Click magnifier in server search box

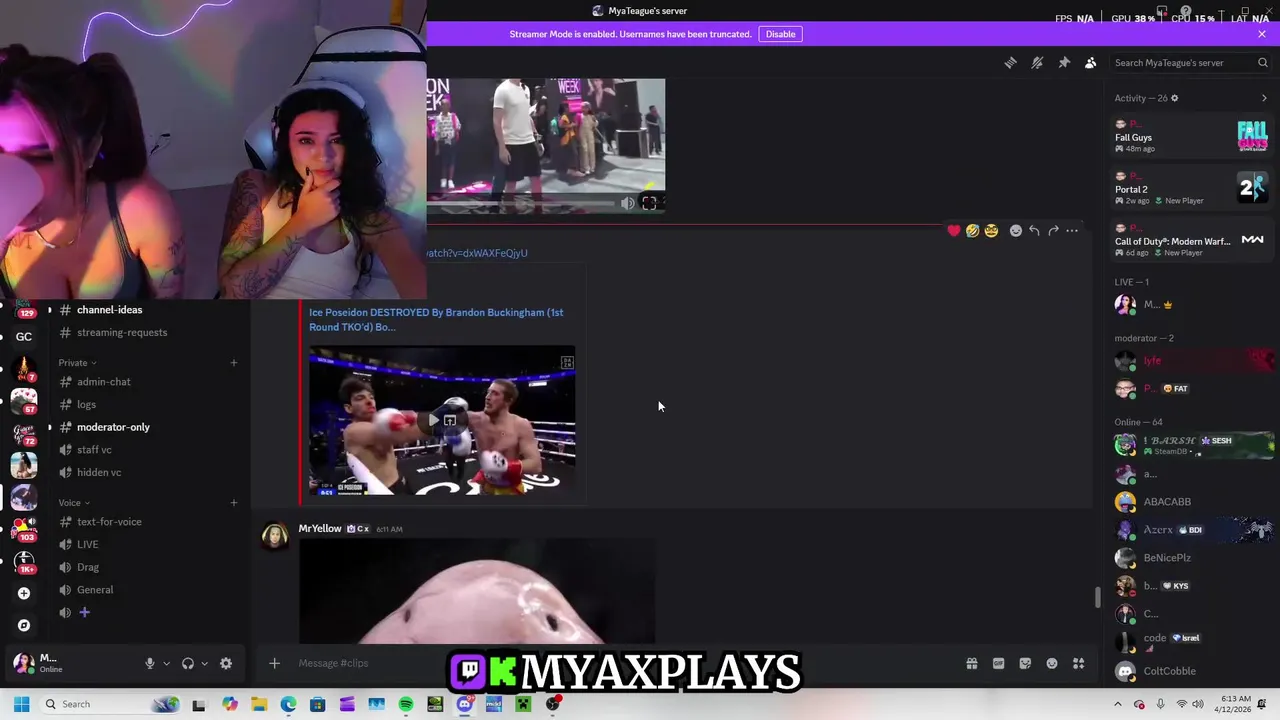(x=1263, y=62)
